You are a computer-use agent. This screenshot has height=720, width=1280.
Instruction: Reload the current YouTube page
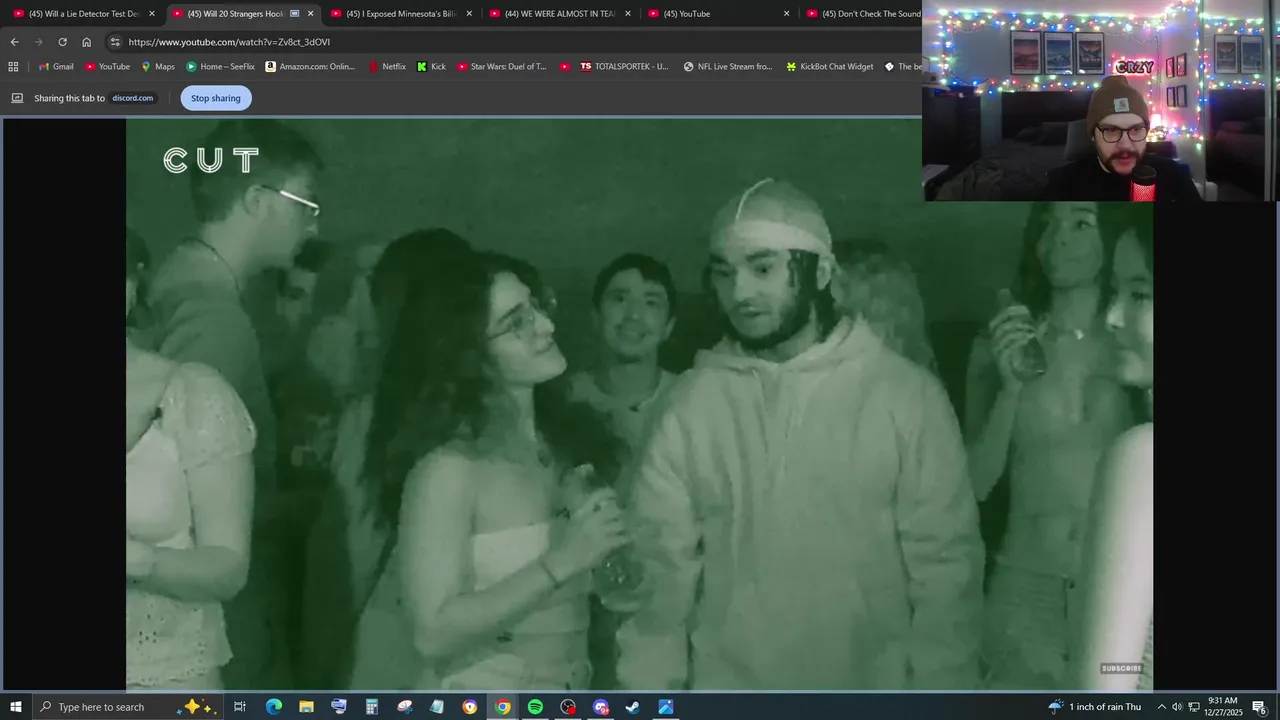click(62, 42)
